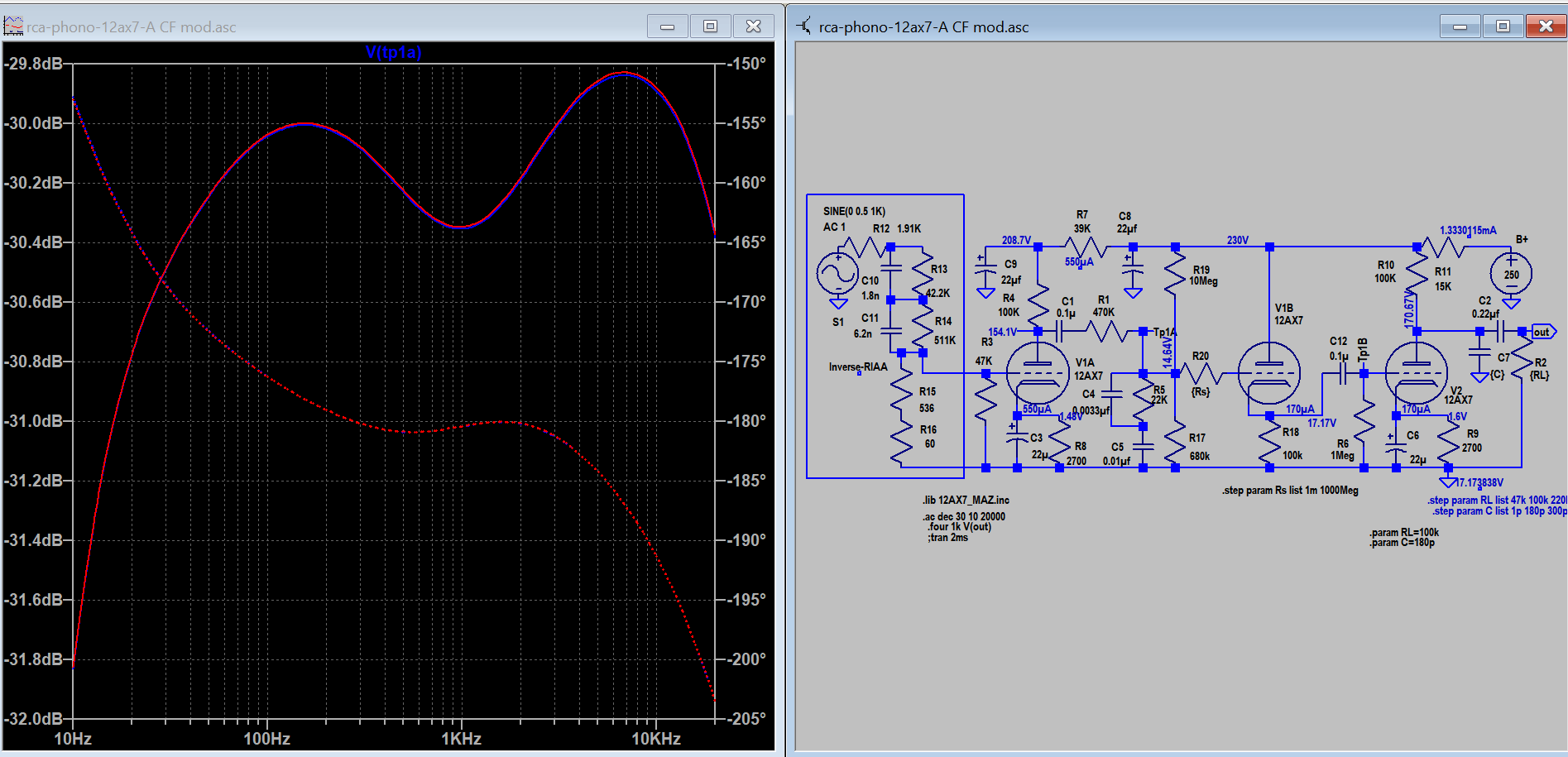Click the .param RL=100k directive
The image size is (1568, 757).
[x=1404, y=532]
